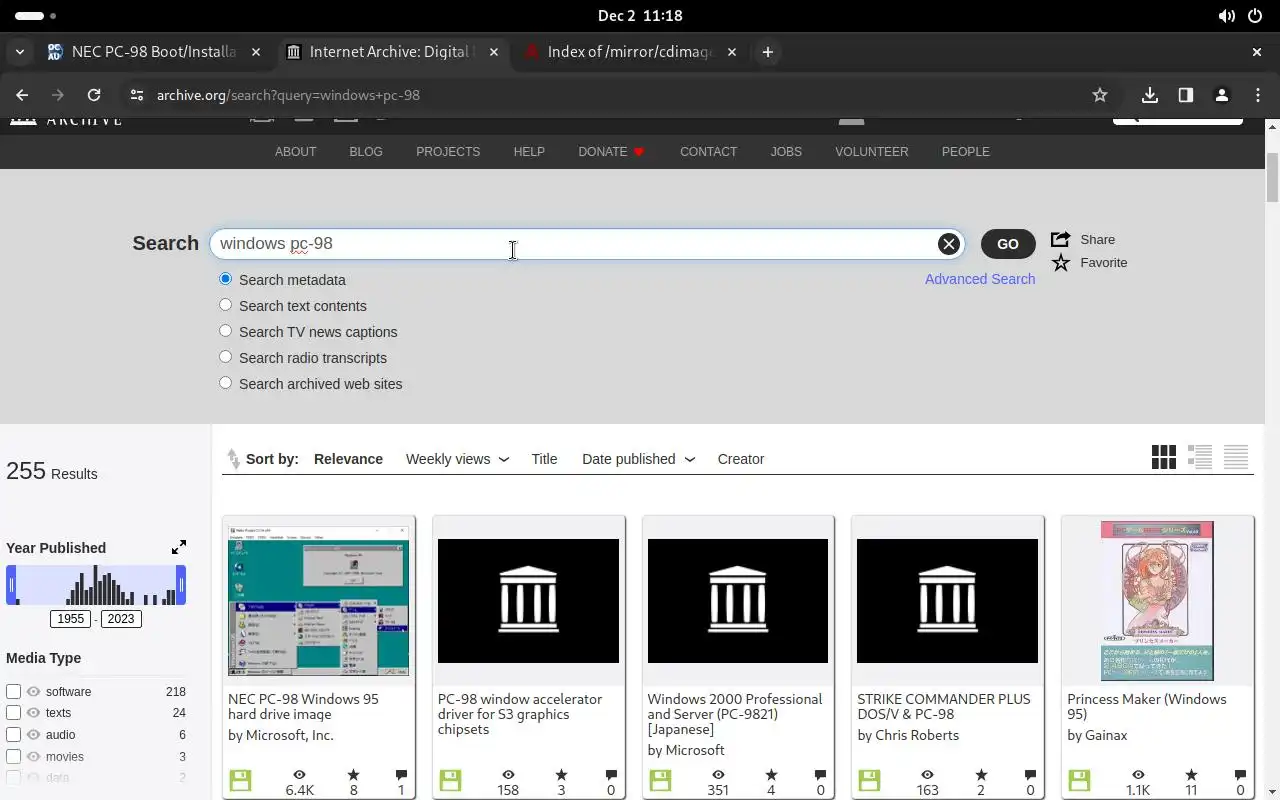This screenshot has height=800, width=1280.
Task: Open the browser profile icon
Action: [1221, 95]
